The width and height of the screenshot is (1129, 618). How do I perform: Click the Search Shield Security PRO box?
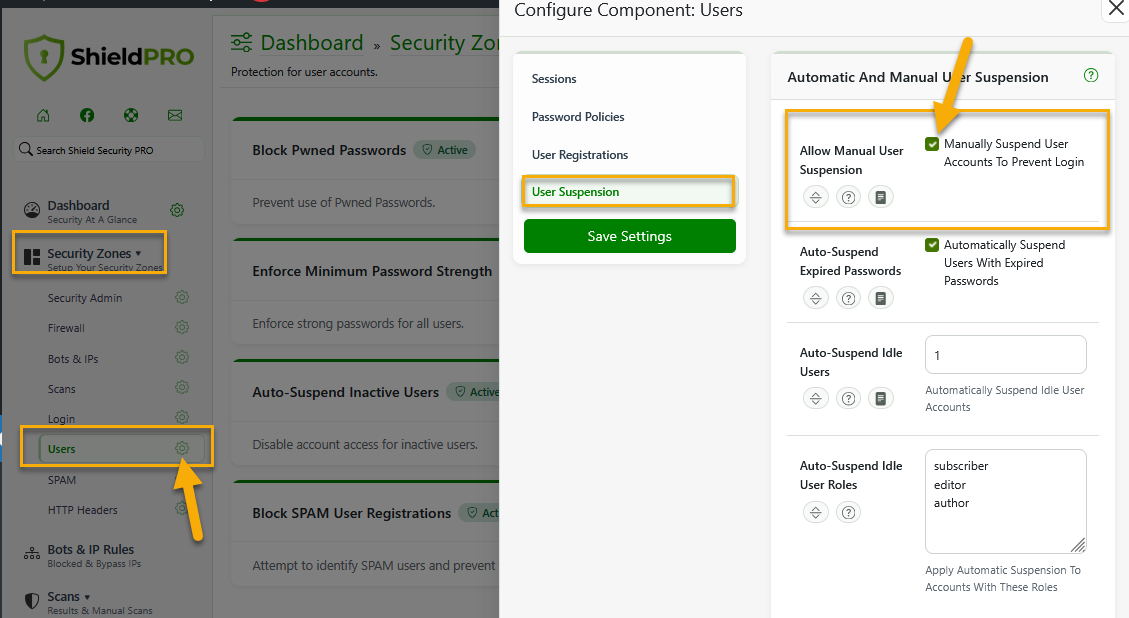tap(110, 150)
